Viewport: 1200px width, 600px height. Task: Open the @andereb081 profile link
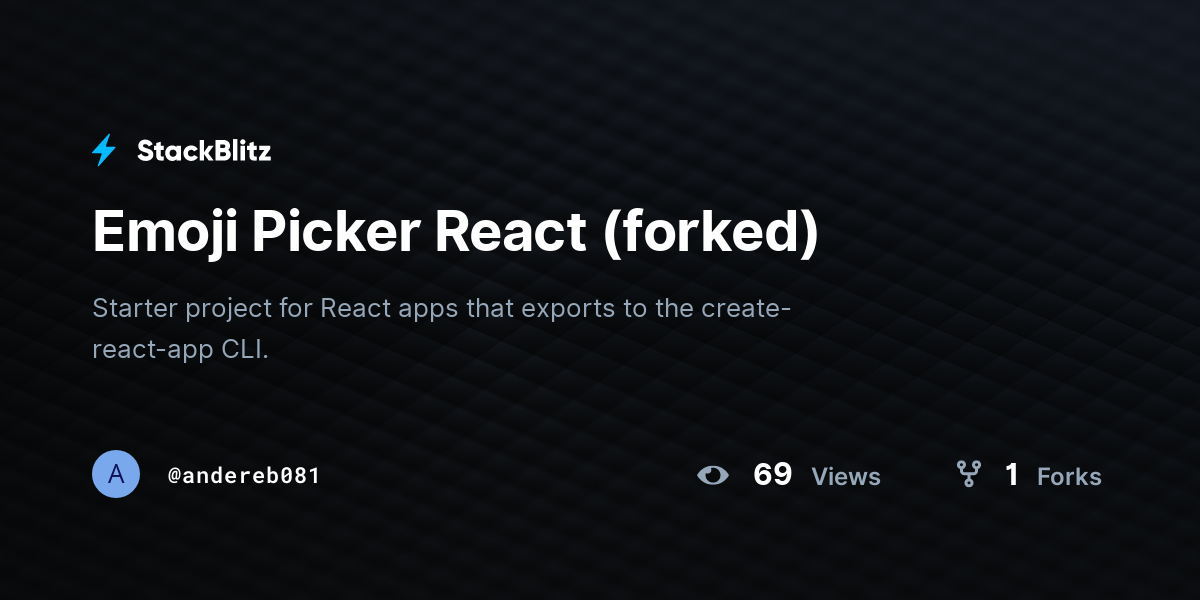pyautogui.click(x=244, y=475)
